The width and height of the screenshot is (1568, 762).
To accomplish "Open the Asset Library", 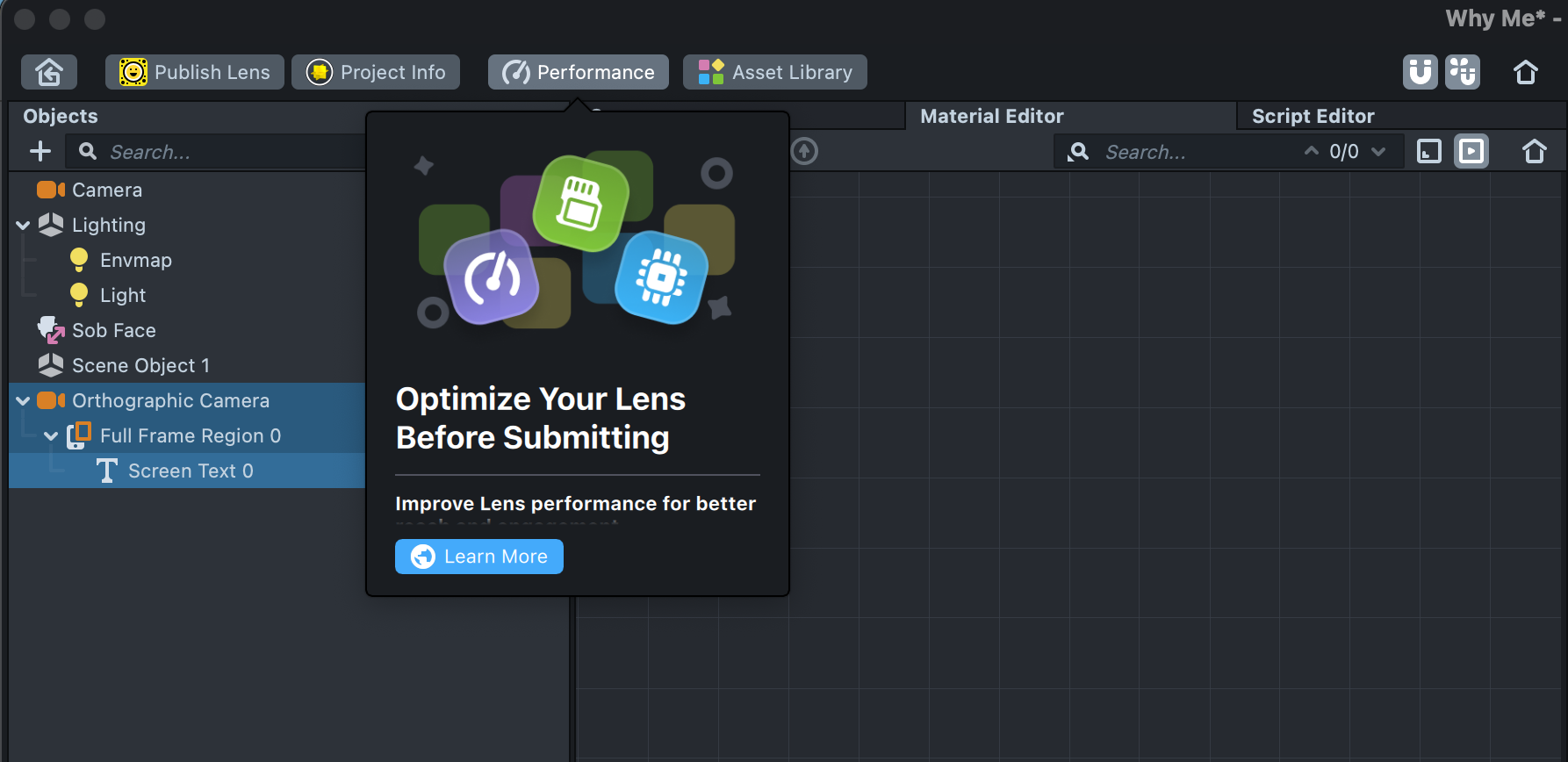I will tap(775, 72).
